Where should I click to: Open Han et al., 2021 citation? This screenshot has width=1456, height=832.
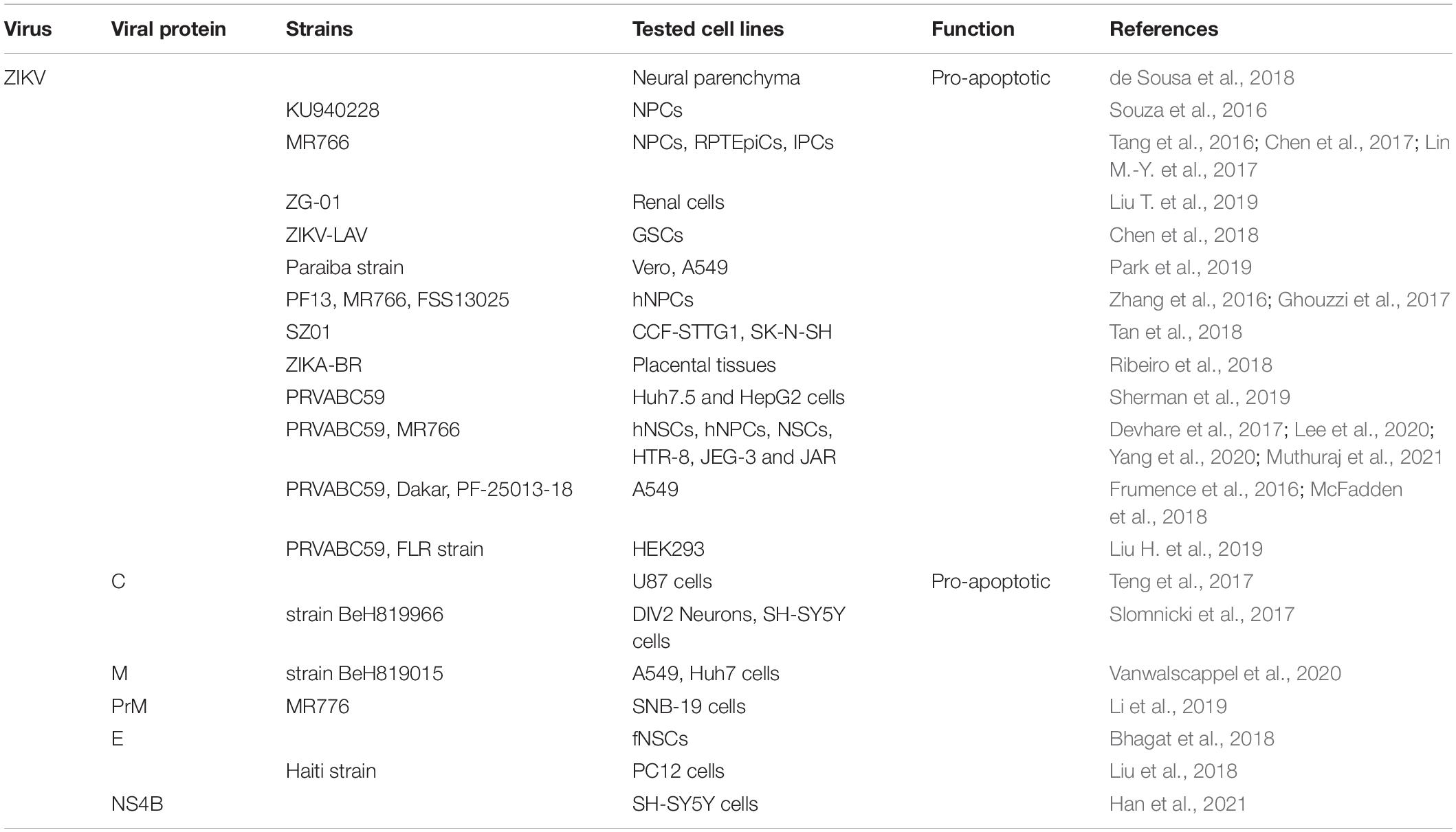point(1177,804)
